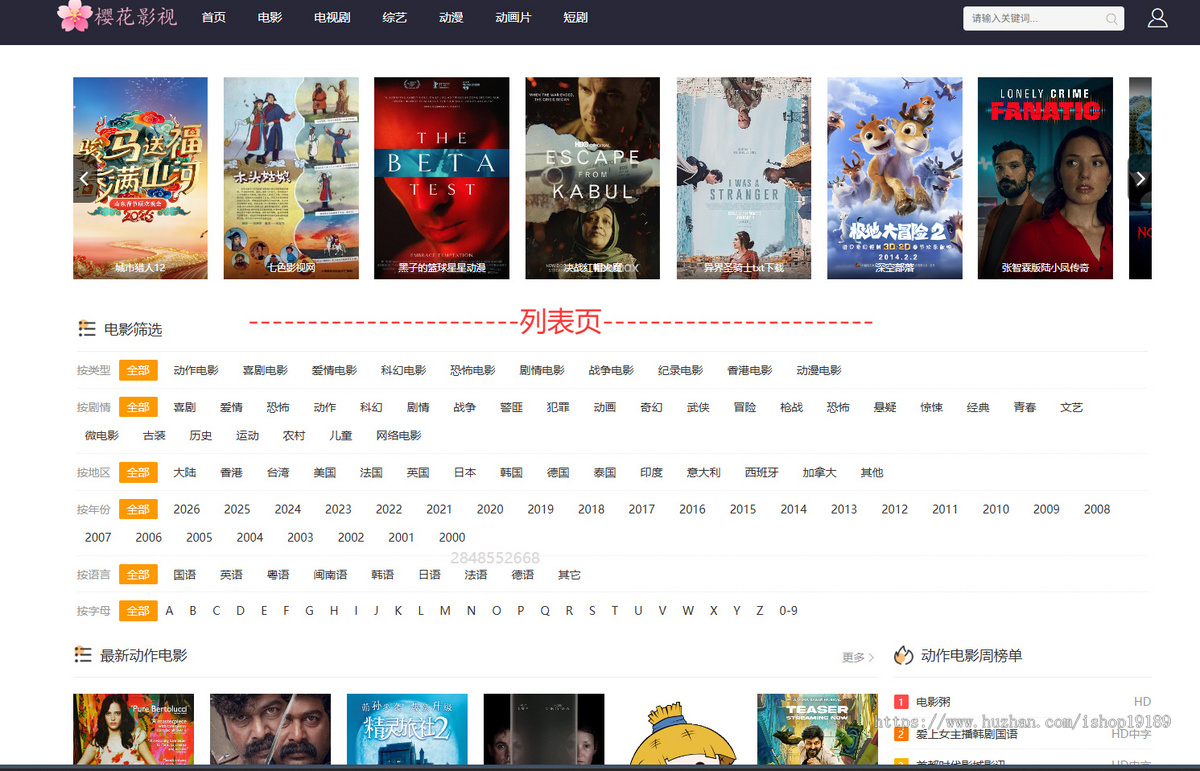Click the 电影筛选 list icon

point(87,329)
